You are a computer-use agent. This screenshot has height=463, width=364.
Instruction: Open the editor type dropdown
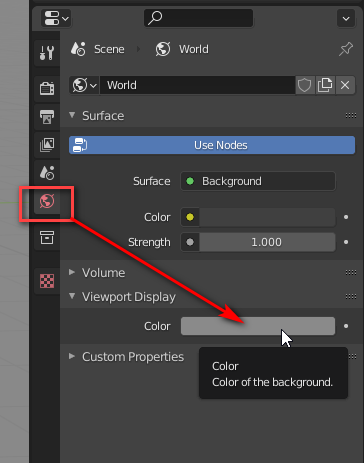(x=56, y=18)
